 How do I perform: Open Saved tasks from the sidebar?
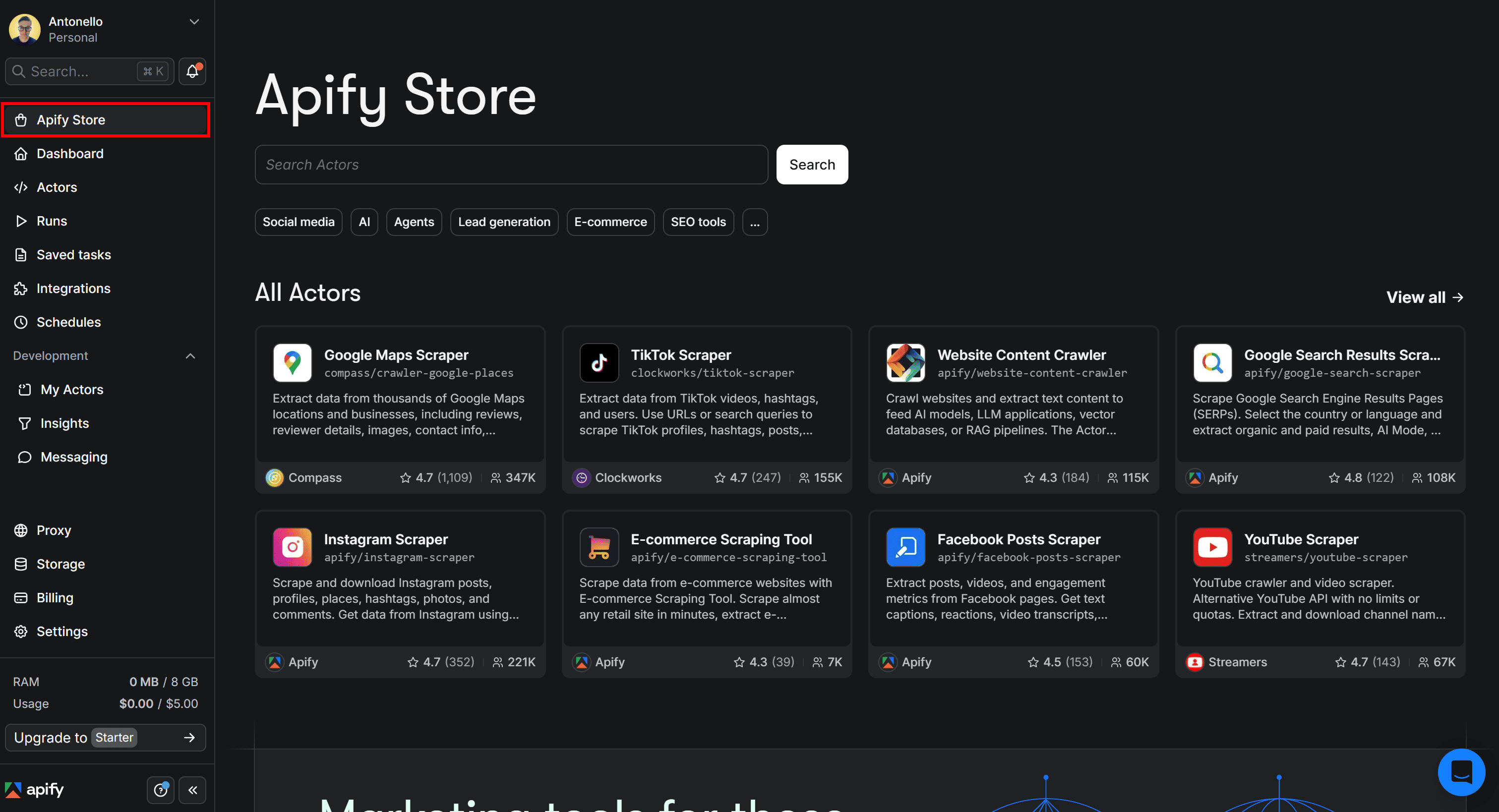73,254
